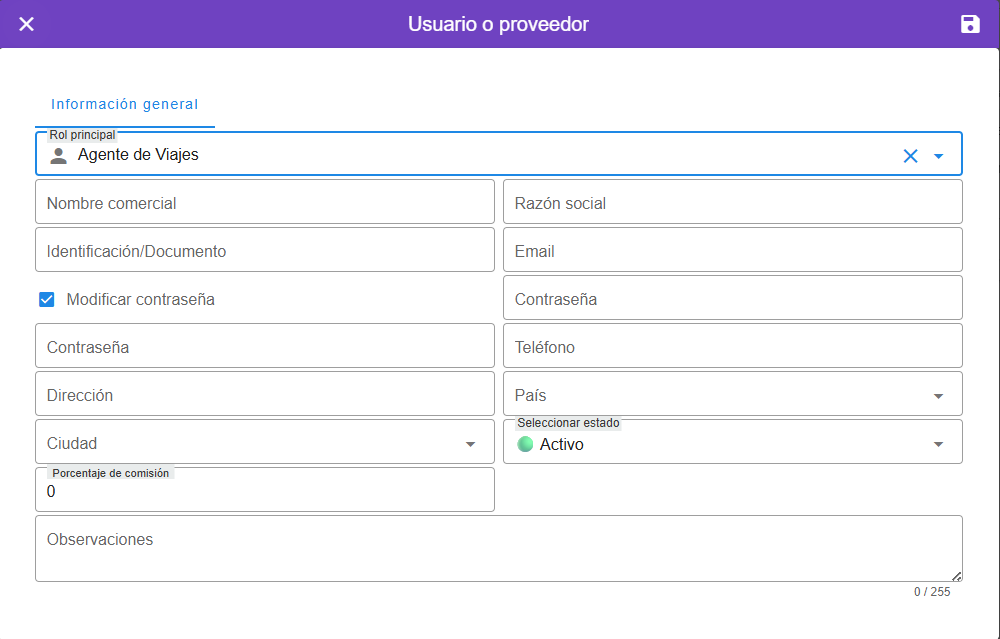Screen dimensions: 1000x639
Task: Grab the Observaciones resize handle
Action: tap(957, 576)
